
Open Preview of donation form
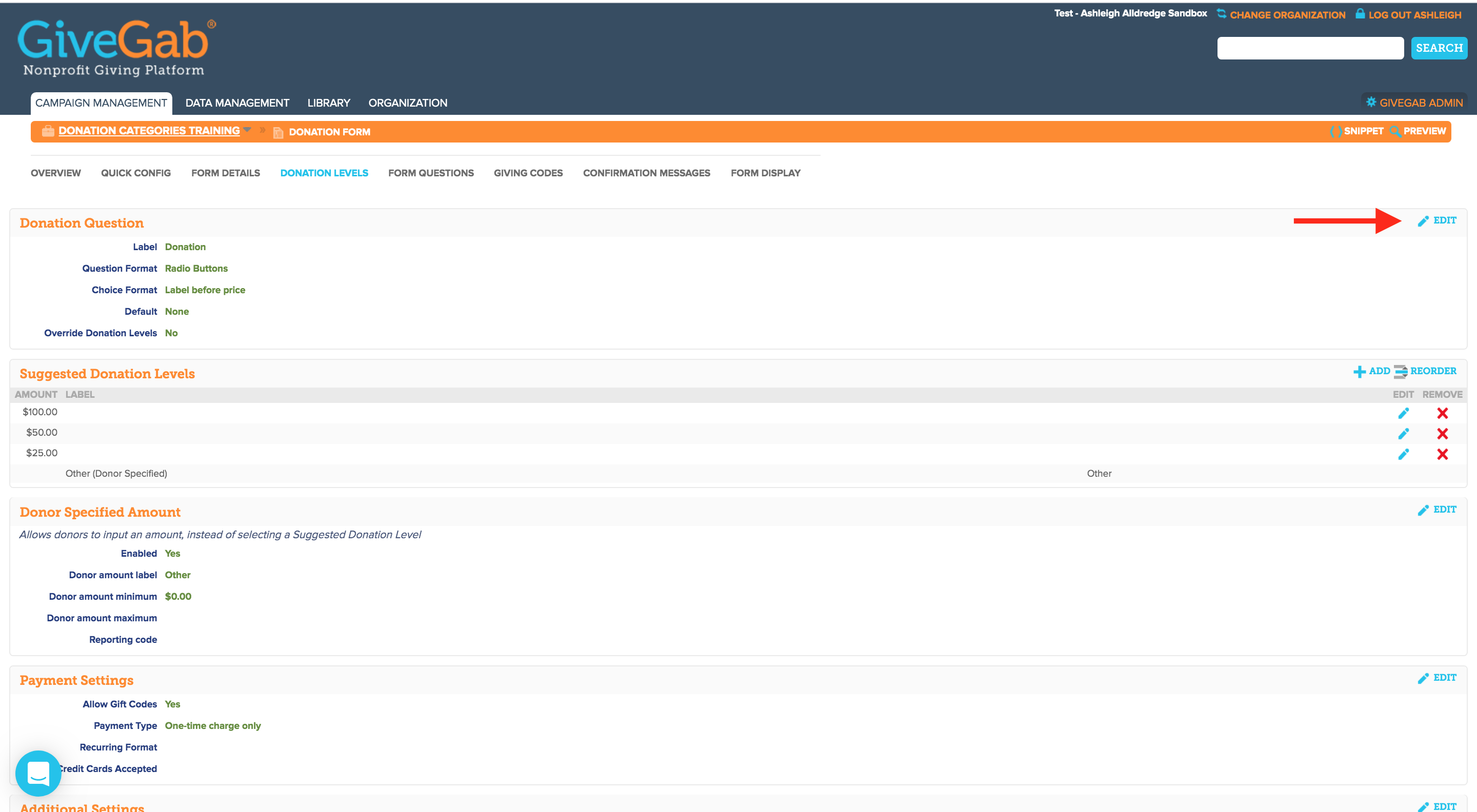[x=1418, y=131]
